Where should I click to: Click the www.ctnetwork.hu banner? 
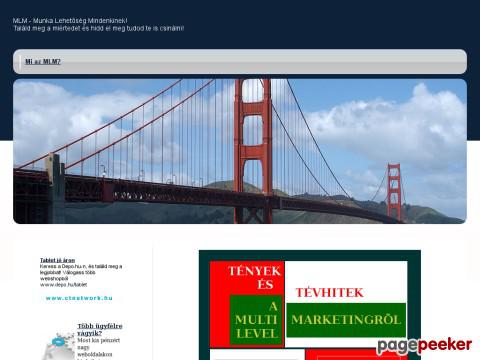[79, 298]
